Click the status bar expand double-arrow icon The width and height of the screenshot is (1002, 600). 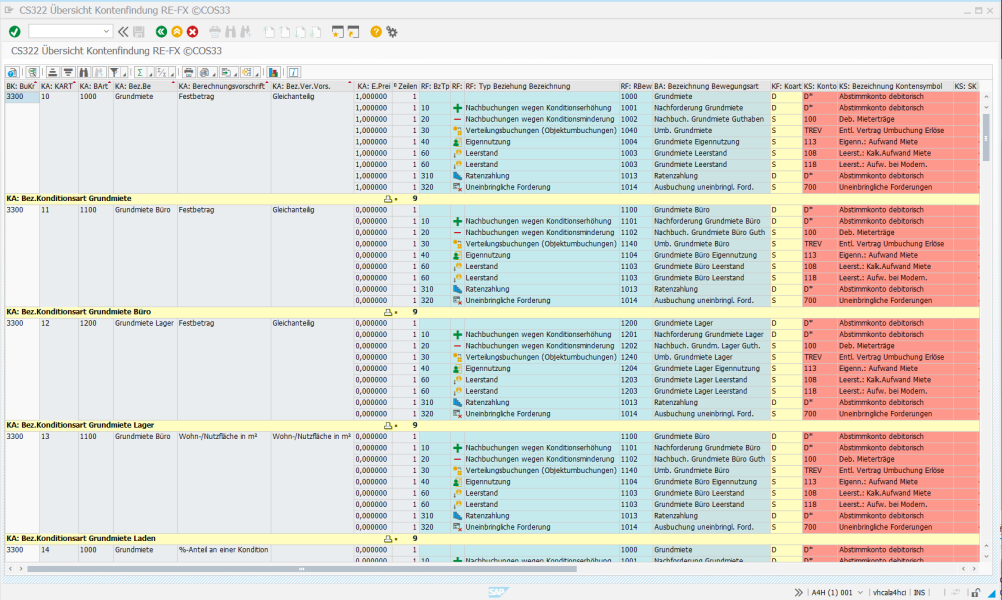798,592
